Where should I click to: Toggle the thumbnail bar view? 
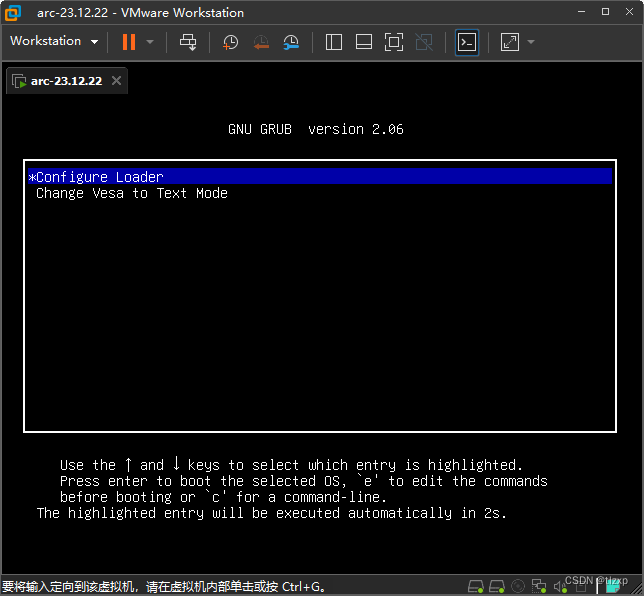tap(364, 42)
